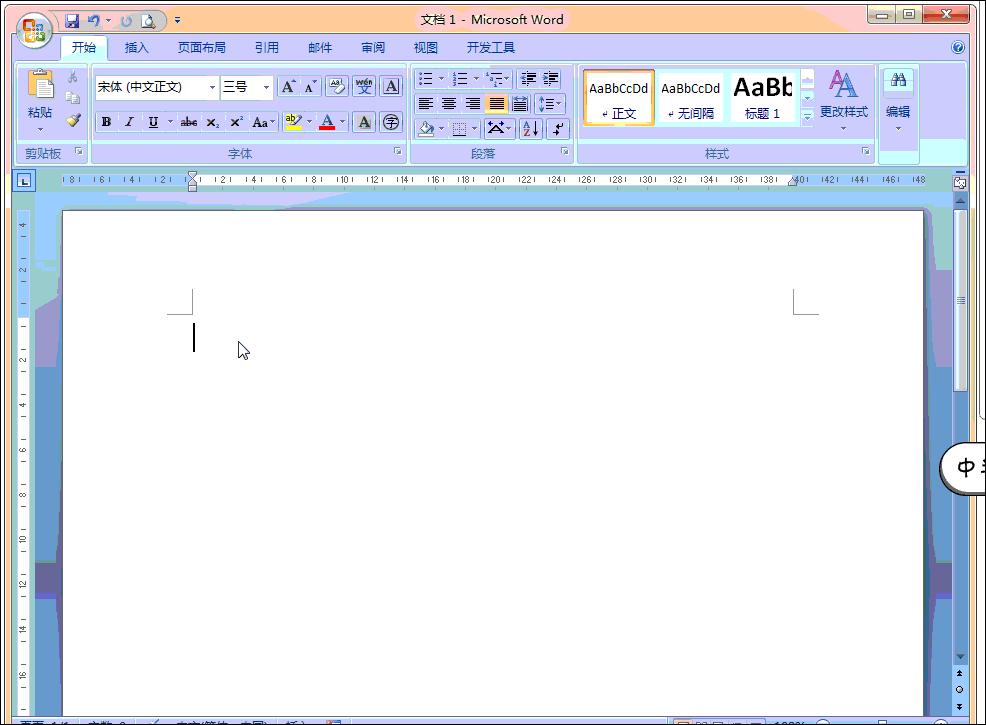986x725 pixels.
Task: Apply the 标题 1 quick style
Action: click(x=763, y=95)
